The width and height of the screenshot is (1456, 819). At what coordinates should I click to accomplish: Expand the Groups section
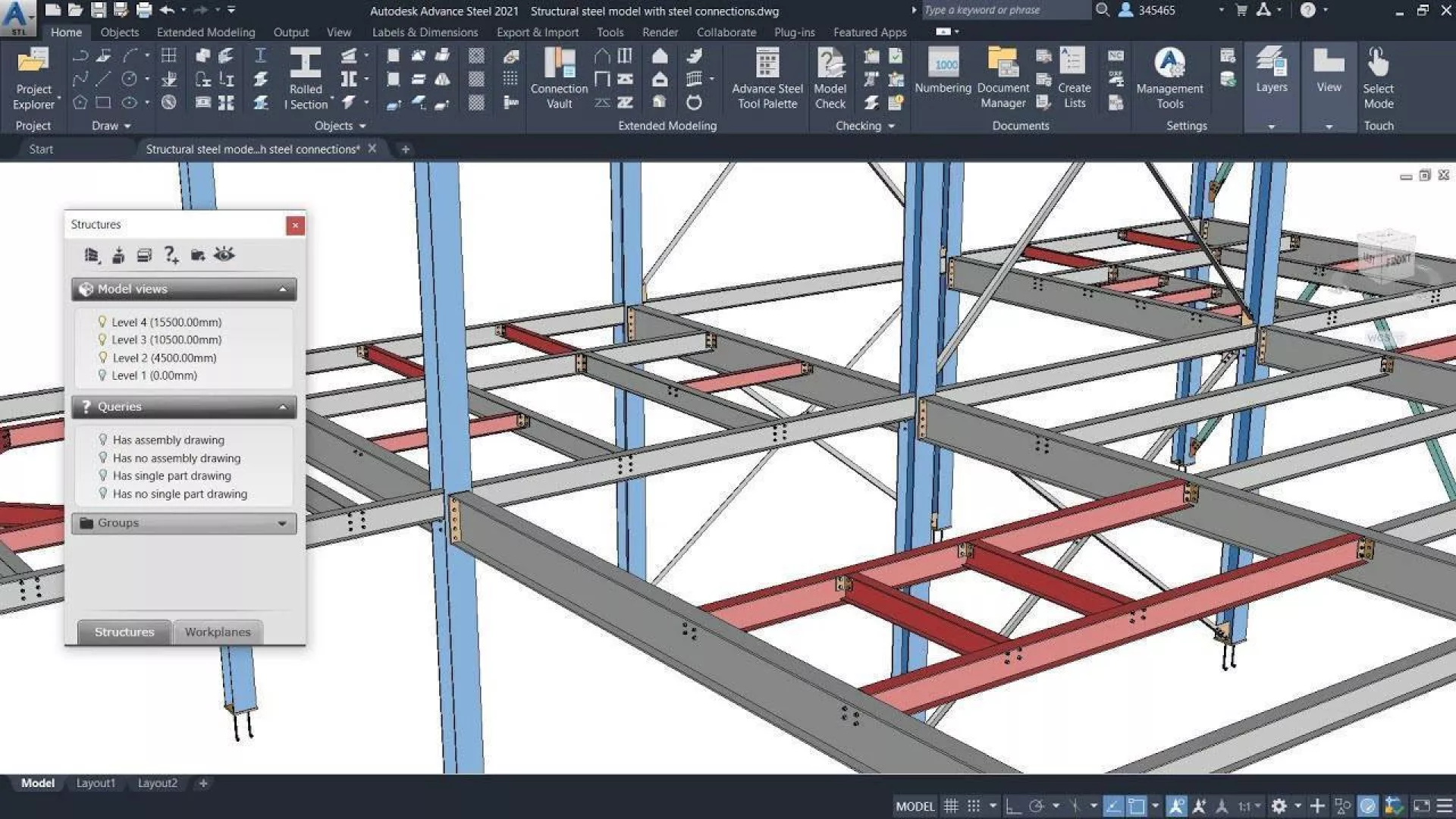(x=282, y=523)
